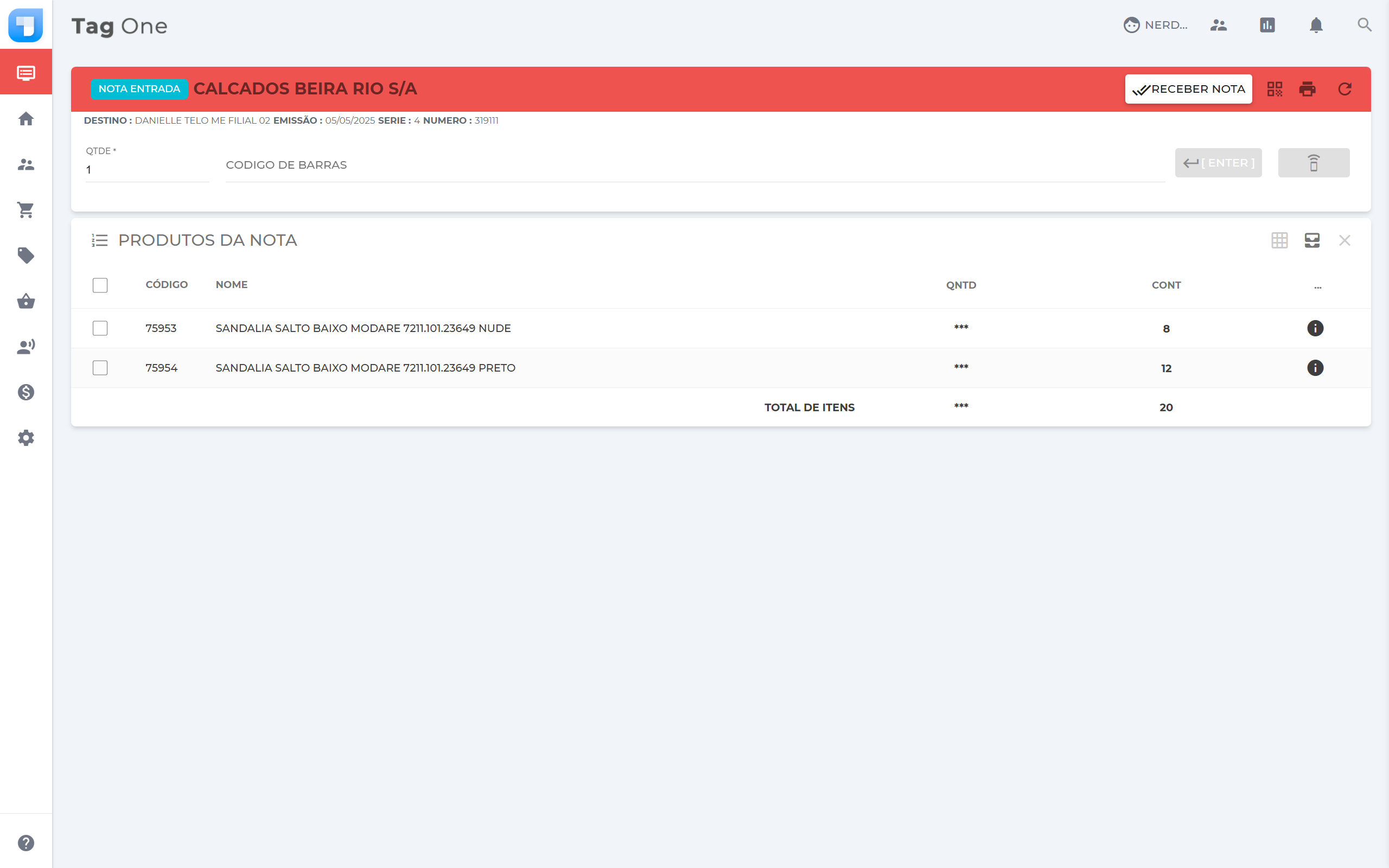Open the notifications bell icon
The image size is (1389, 868).
click(1316, 25)
